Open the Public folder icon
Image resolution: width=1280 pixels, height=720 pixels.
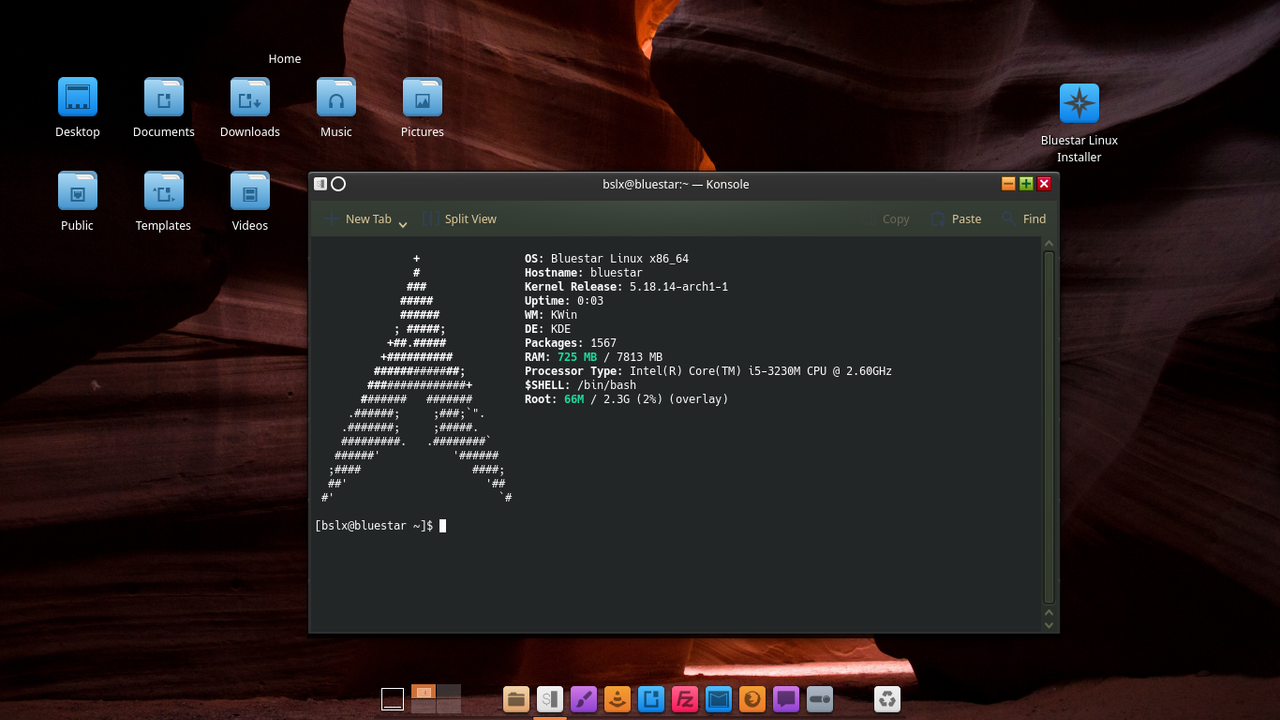(x=77, y=191)
